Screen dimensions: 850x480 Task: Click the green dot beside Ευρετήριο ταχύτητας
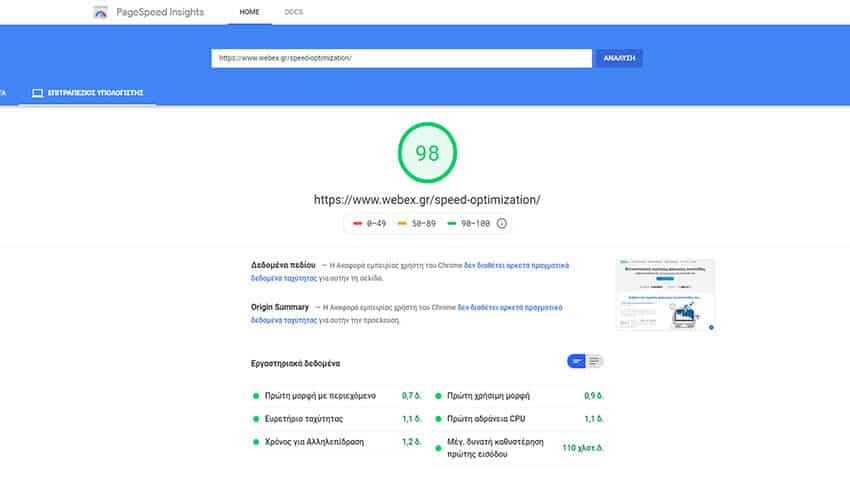coord(256,419)
